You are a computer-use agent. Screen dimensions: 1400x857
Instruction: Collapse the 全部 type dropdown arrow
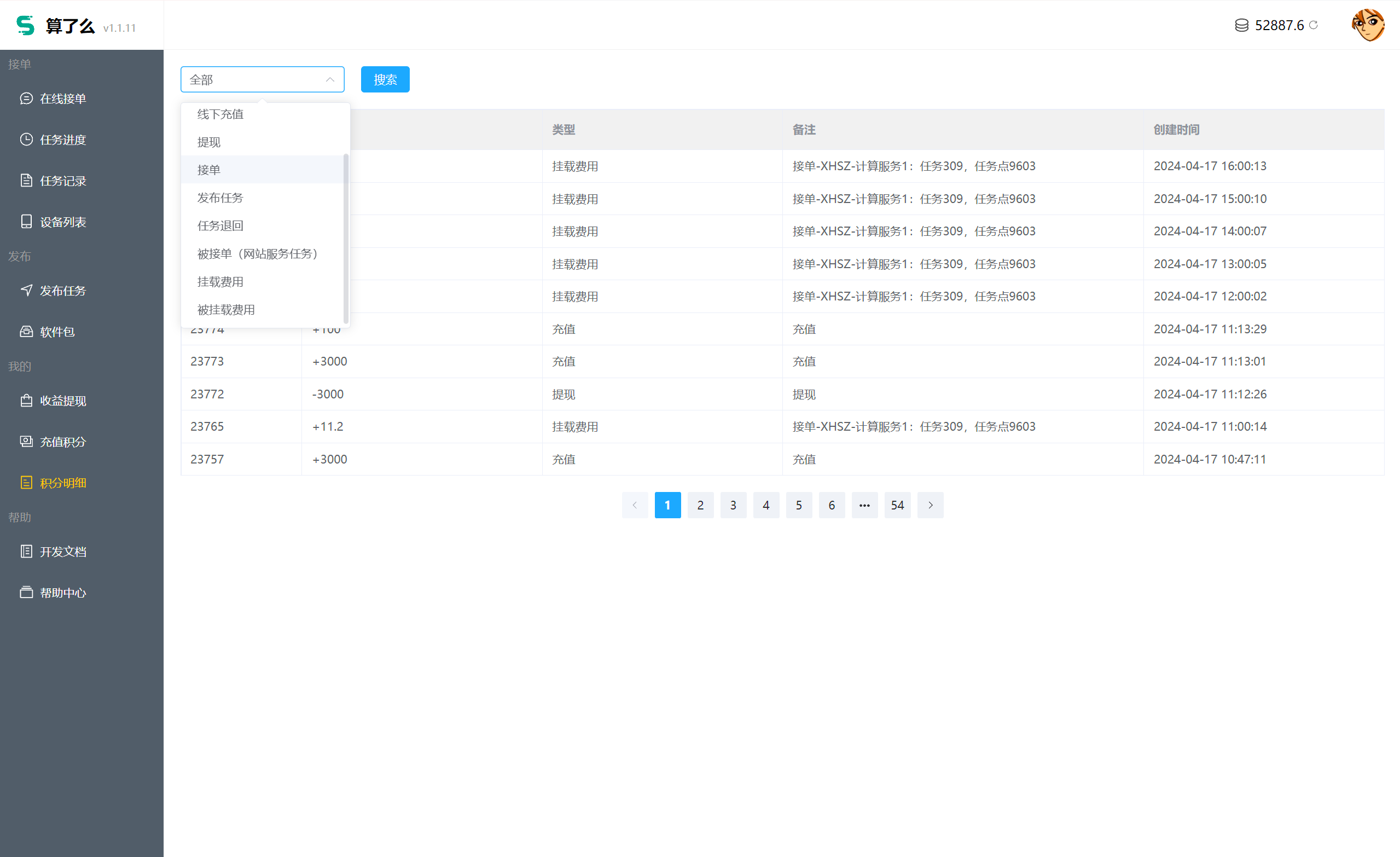[330, 79]
